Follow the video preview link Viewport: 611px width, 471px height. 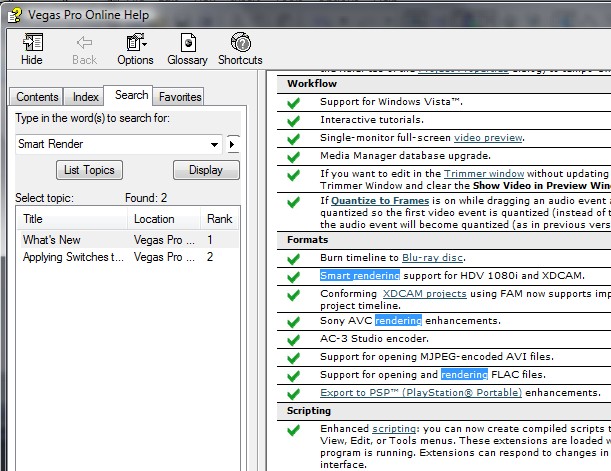[488, 138]
